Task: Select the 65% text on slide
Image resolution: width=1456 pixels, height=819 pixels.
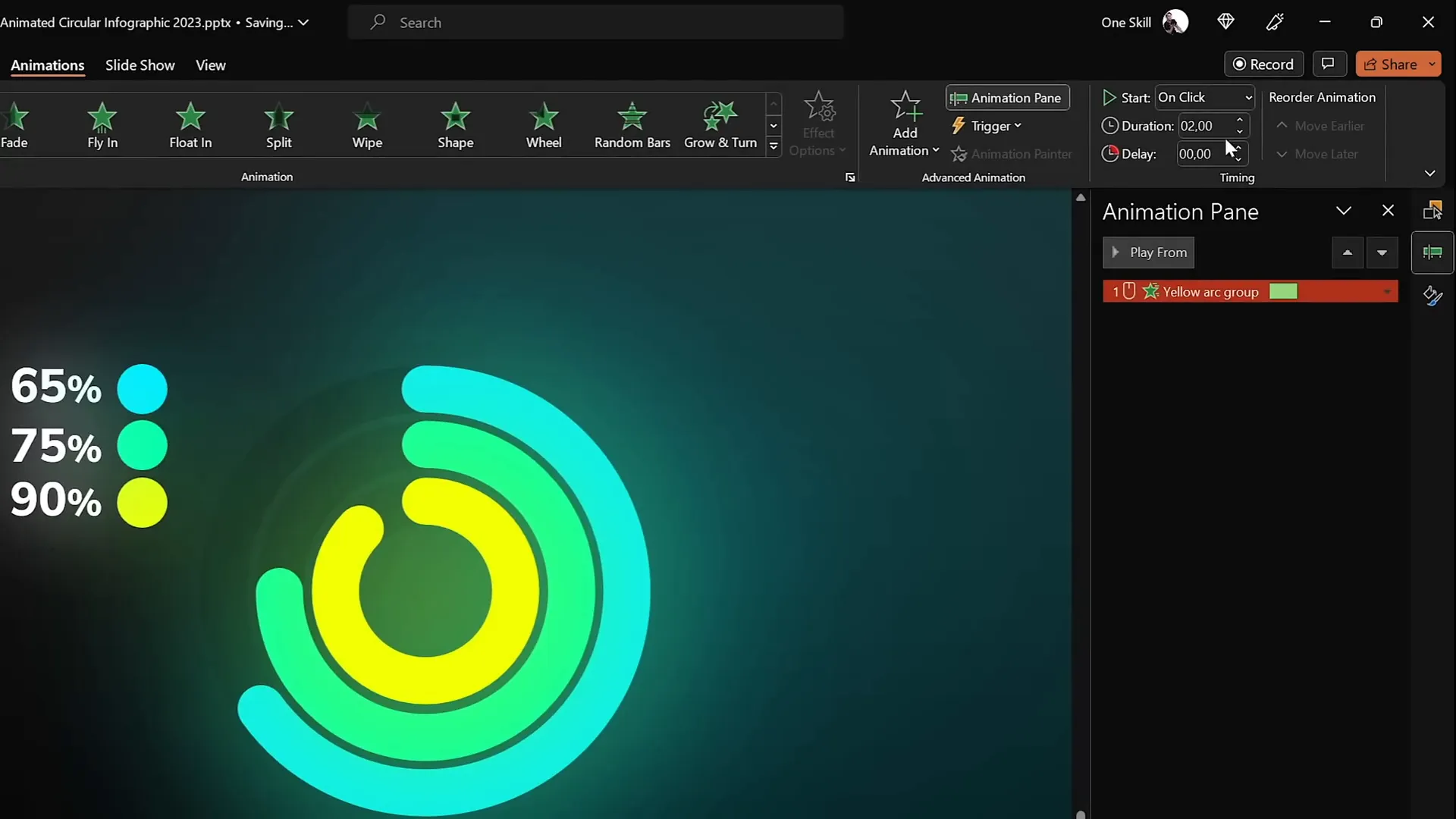Action: tap(56, 387)
